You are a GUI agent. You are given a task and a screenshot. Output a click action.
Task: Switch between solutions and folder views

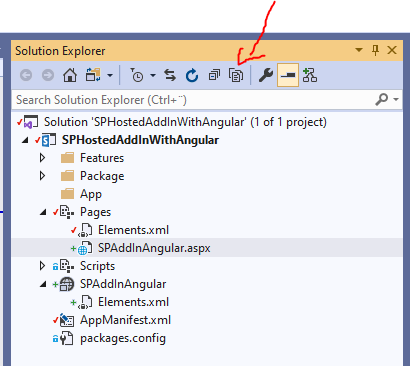pos(93,75)
